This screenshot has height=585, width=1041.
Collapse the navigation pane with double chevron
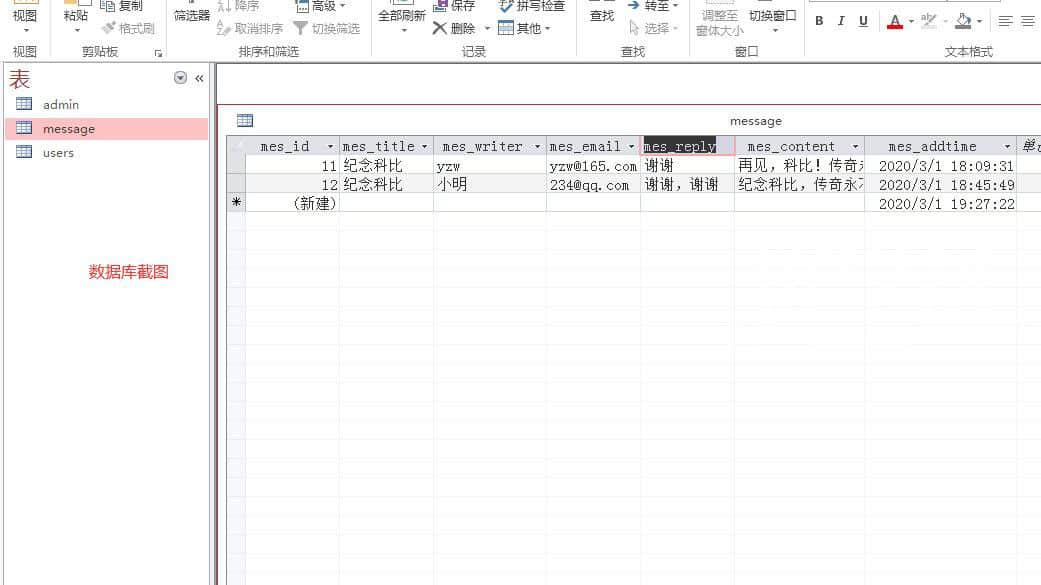[199, 78]
